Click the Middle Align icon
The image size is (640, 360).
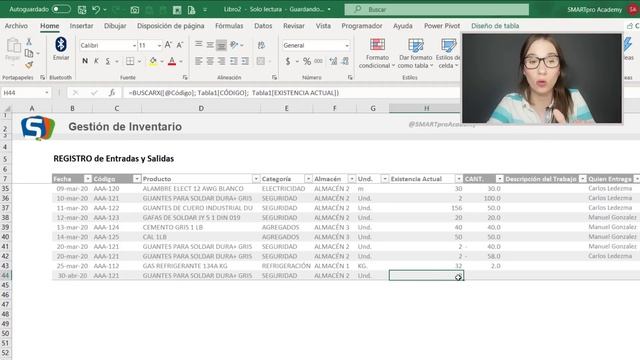pos(210,45)
